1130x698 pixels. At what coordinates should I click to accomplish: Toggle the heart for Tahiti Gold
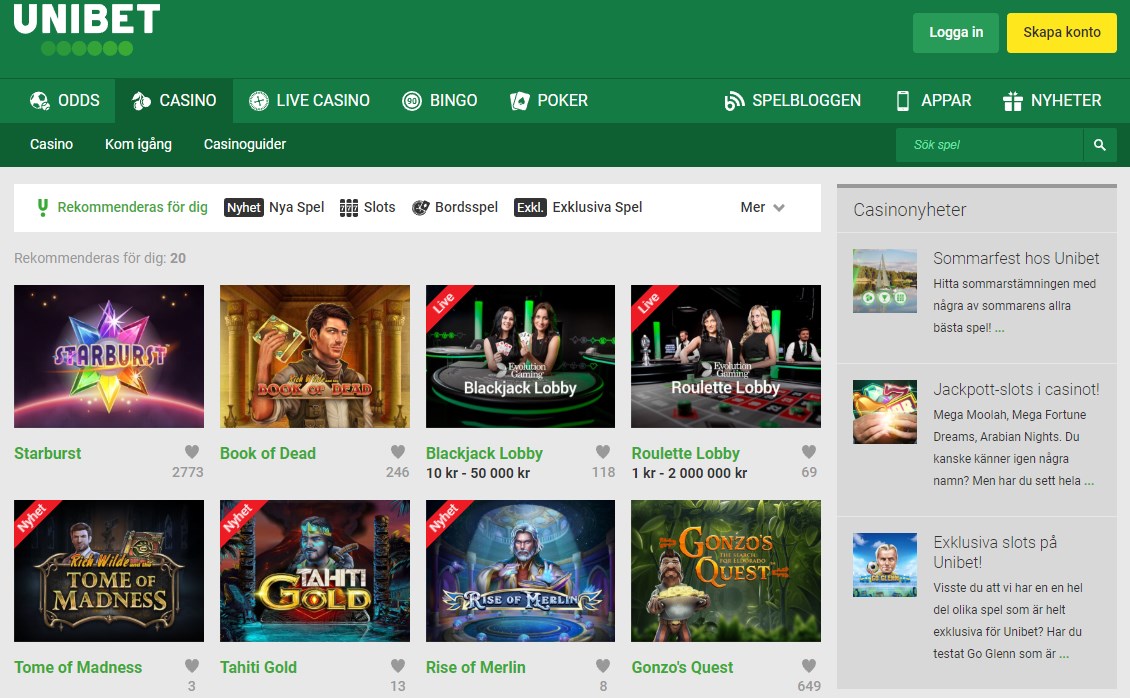click(x=398, y=666)
